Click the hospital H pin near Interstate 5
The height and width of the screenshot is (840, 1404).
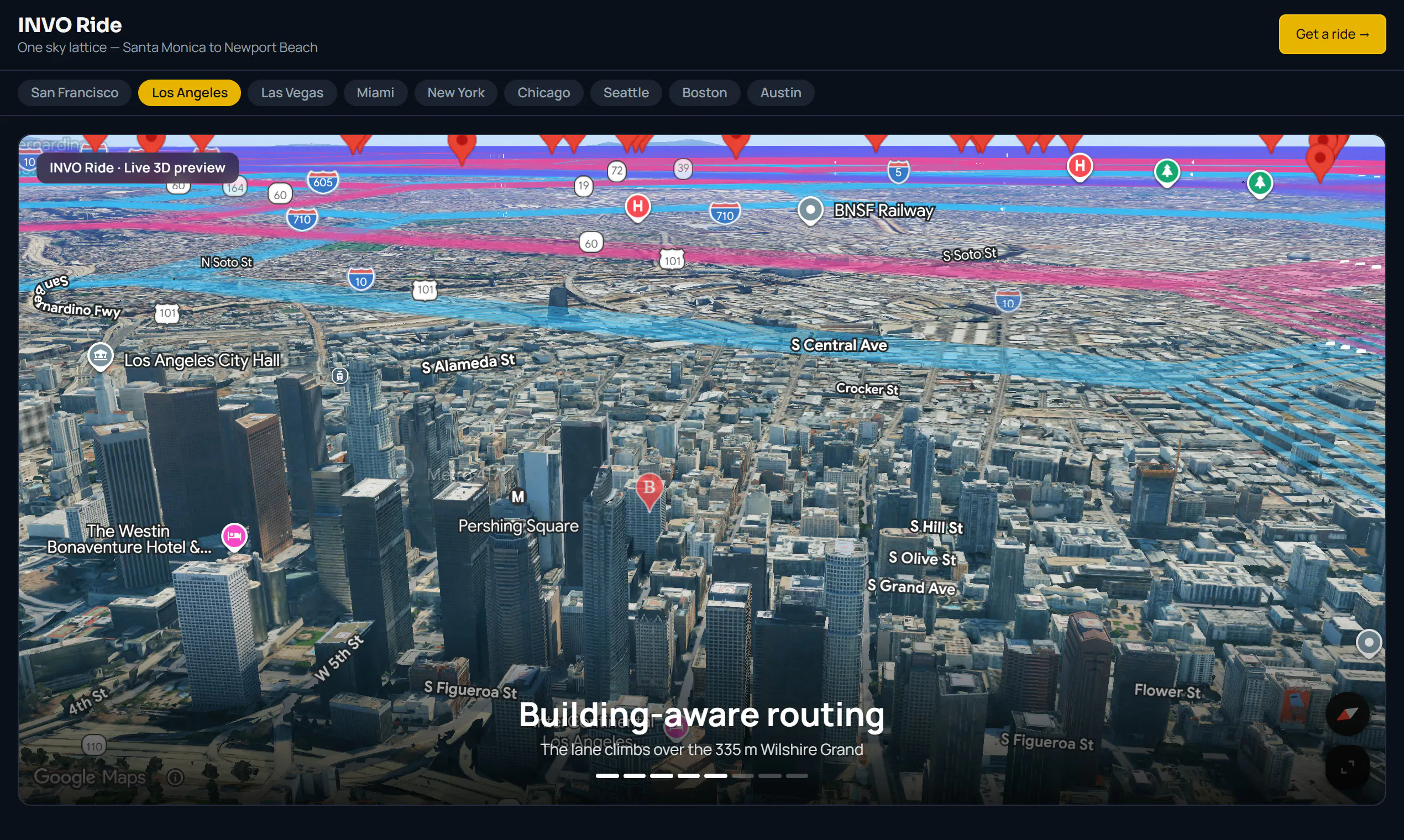(x=1080, y=167)
